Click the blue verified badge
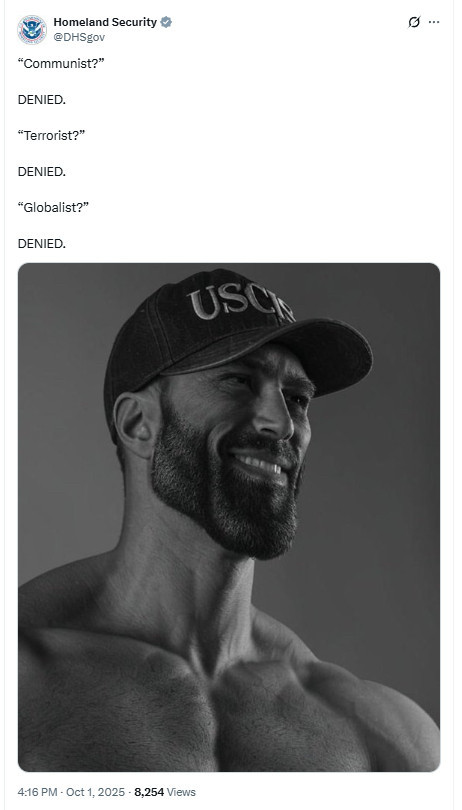This screenshot has height=810, width=462. [166, 22]
